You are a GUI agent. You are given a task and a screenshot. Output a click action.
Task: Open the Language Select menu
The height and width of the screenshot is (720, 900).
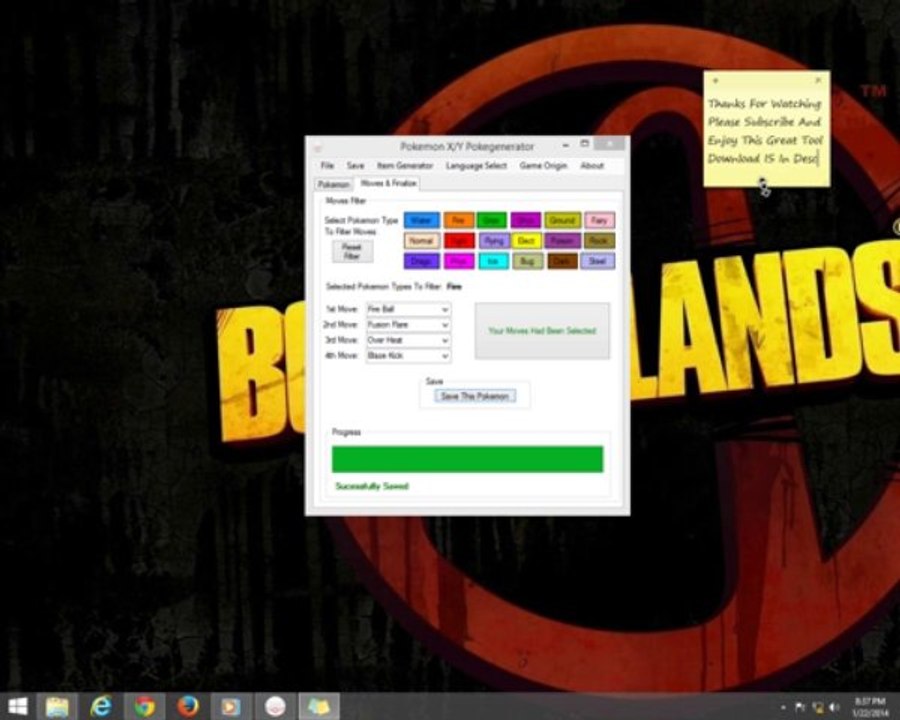coord(476,165)
